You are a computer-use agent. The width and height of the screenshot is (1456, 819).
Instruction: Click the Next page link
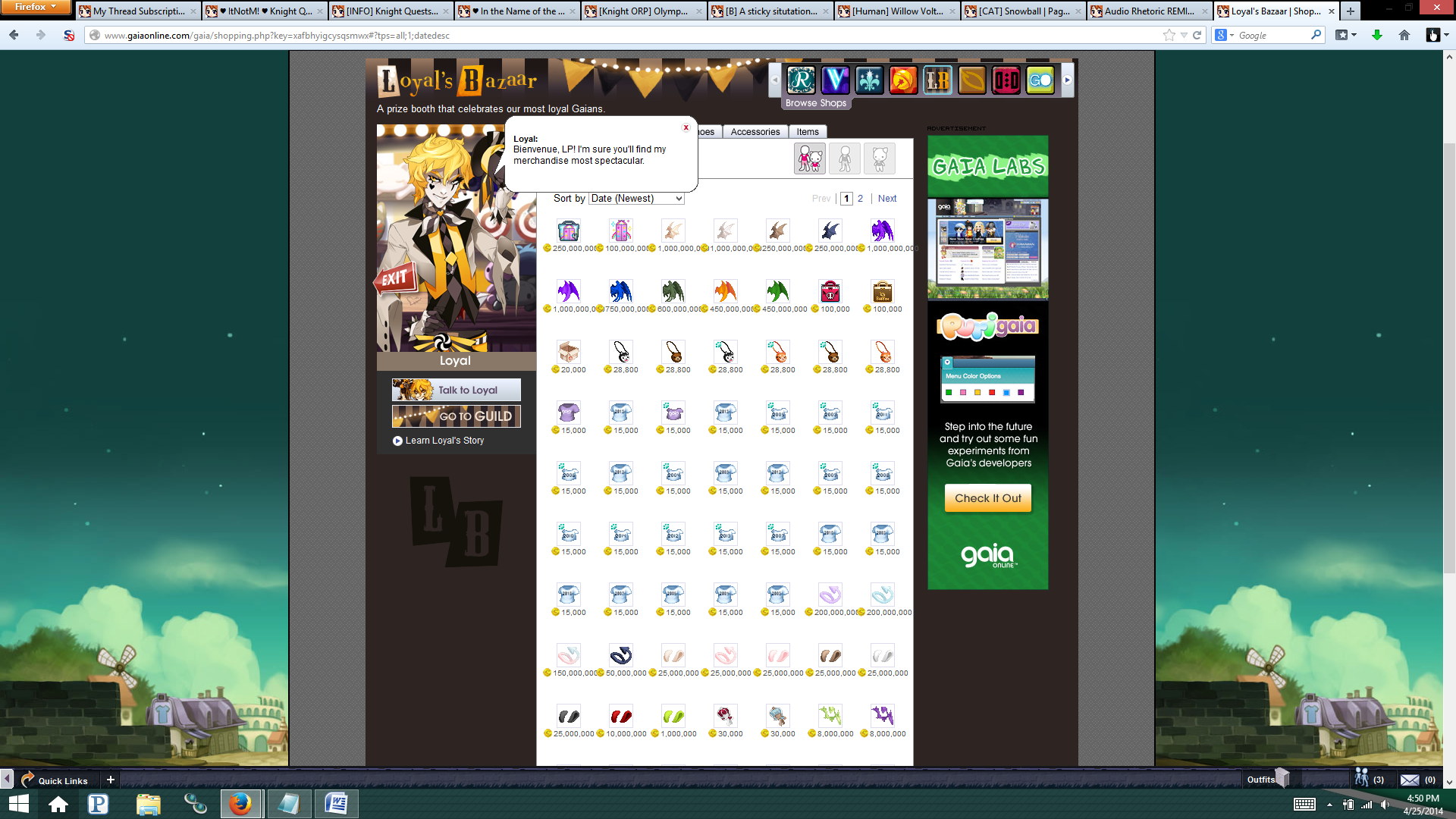point(887,199)
